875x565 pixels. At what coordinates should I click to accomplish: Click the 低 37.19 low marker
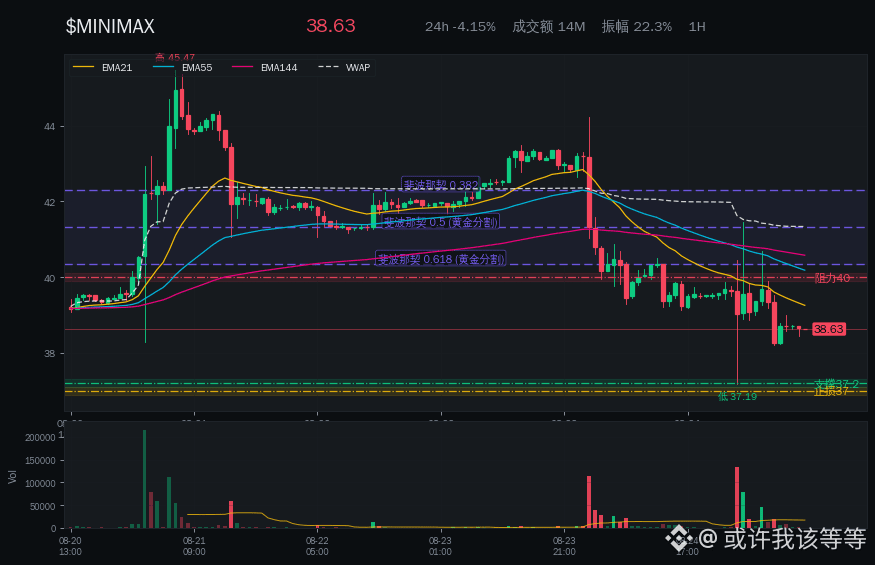pos(737,396)
